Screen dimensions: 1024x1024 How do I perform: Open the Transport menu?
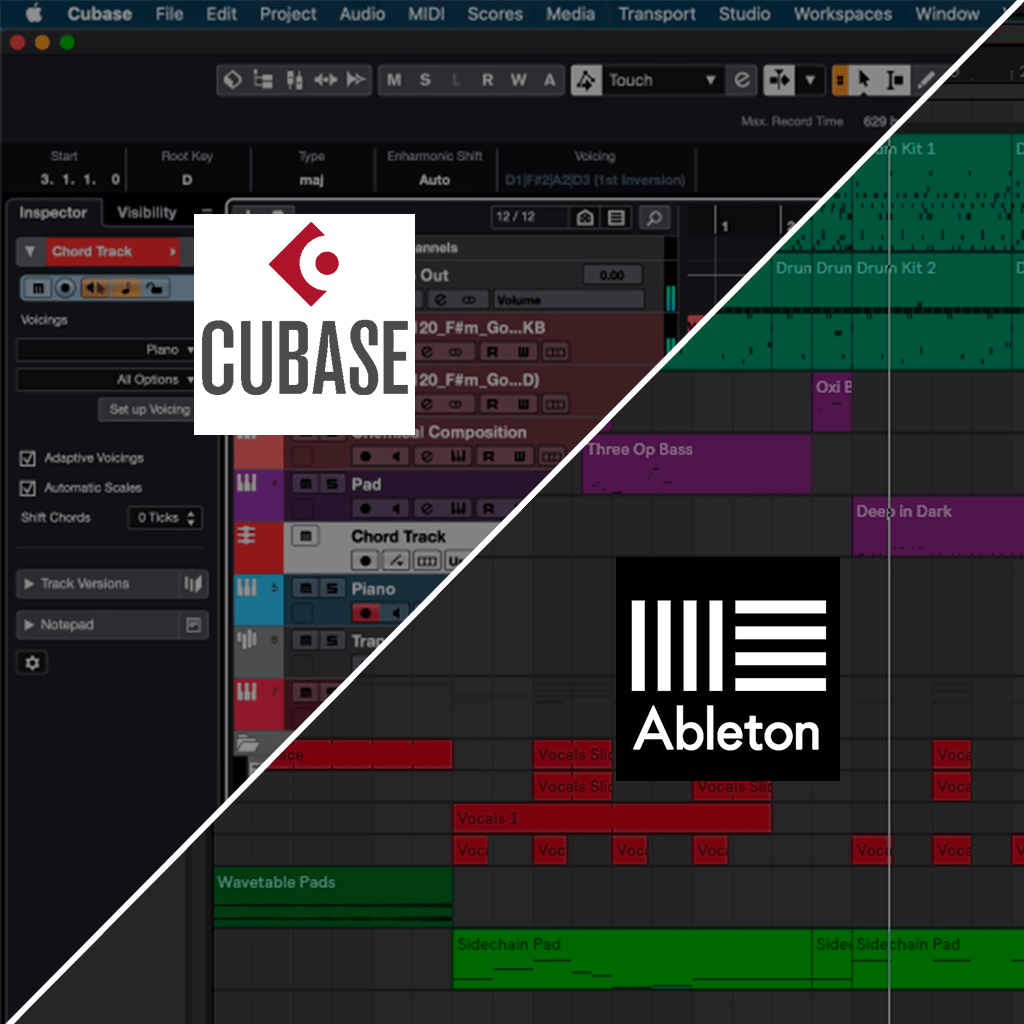coord(657,14)
